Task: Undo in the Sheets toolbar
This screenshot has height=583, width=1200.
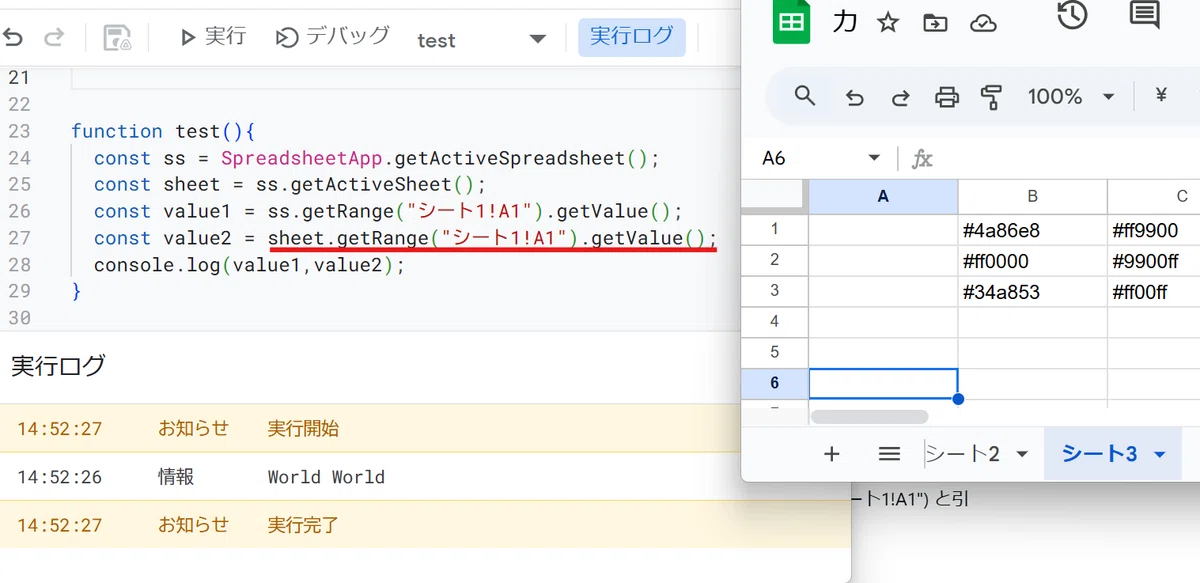Action: click(854, 97)
